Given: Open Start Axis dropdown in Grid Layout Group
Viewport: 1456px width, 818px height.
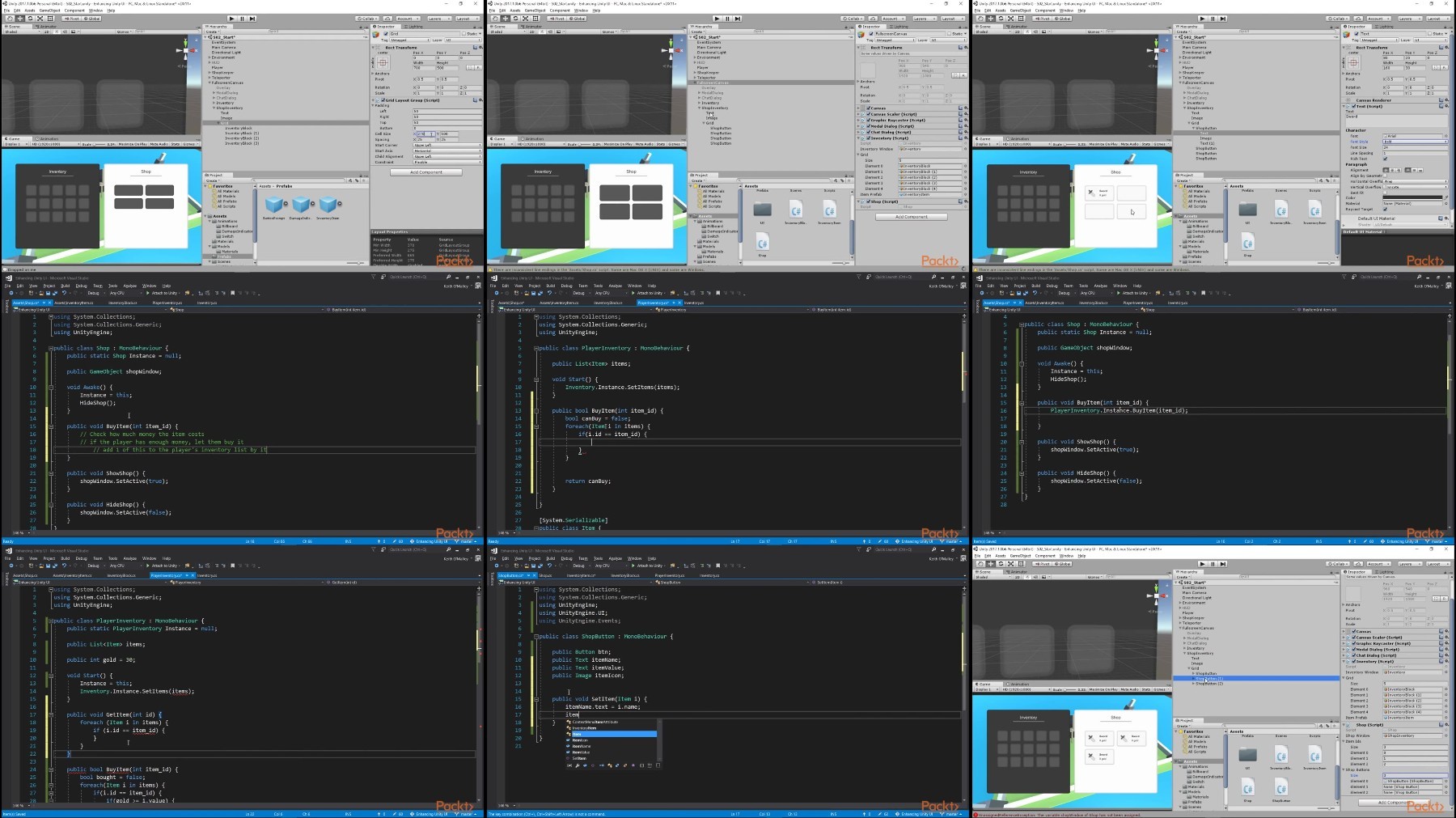Looking at the screenshot, I should (447, 150).
